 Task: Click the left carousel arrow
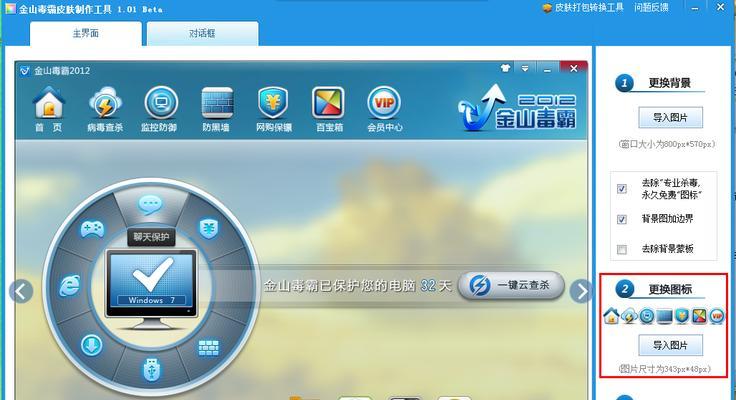coord(21,292)
